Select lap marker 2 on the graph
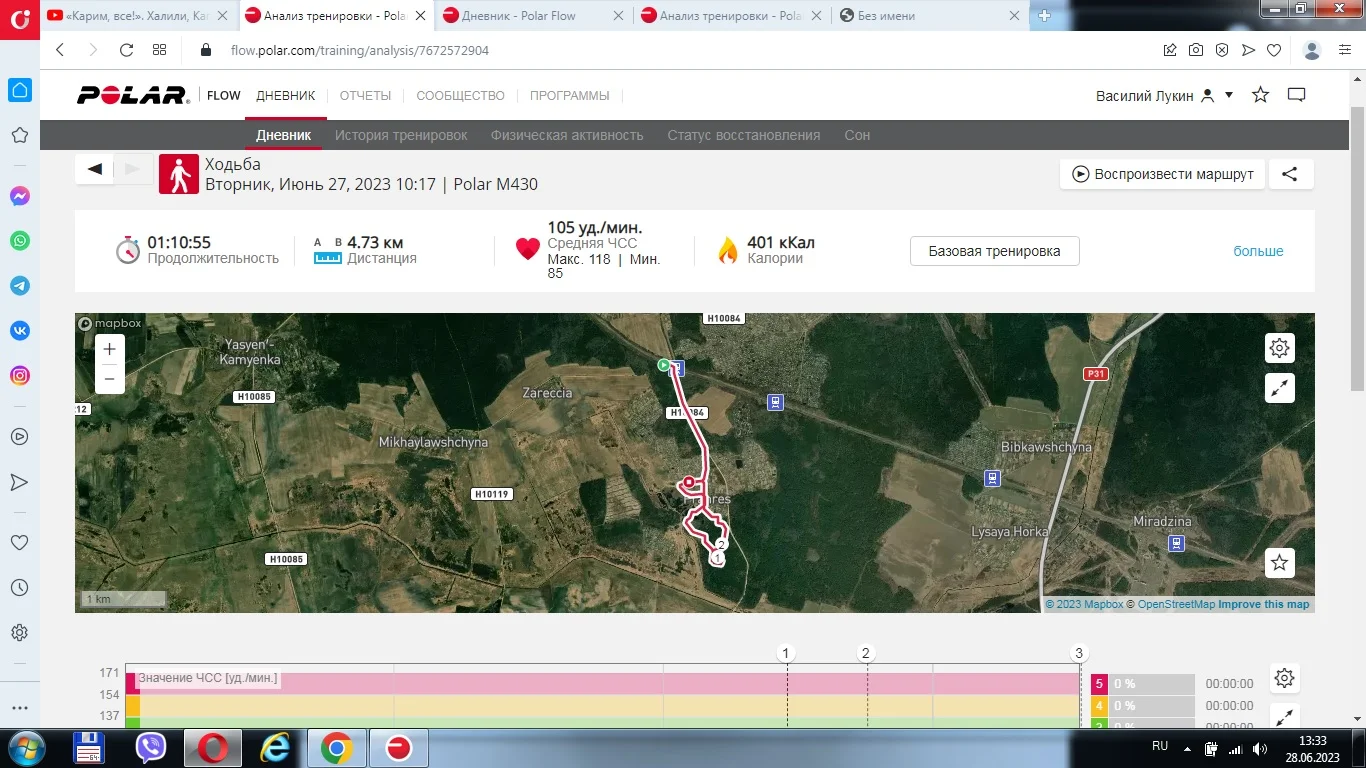Image resolution: width=1366 pixels, height=768 pixels. (867, 653)
